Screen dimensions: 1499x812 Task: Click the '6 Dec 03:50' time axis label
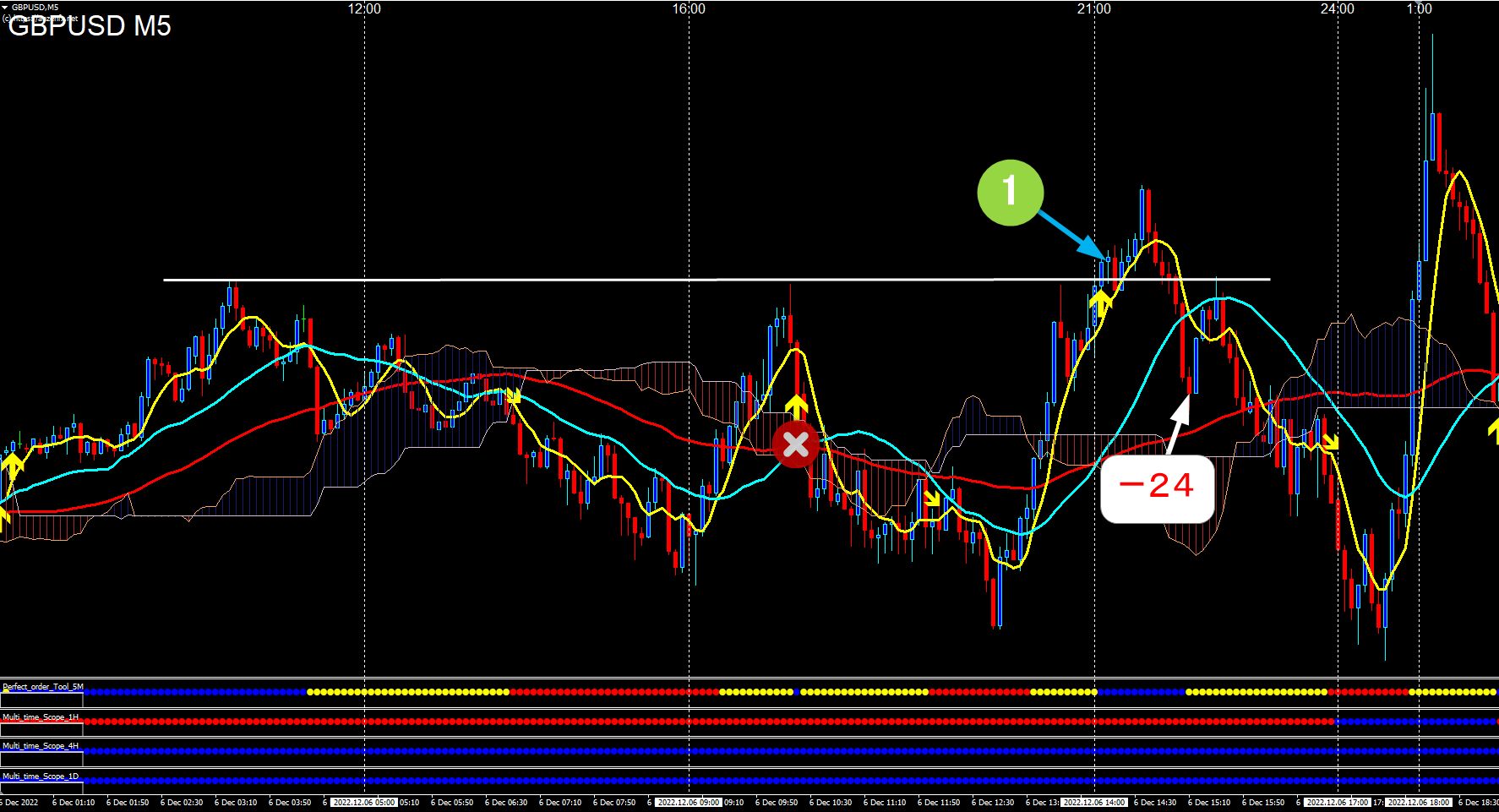coord(290,803)
